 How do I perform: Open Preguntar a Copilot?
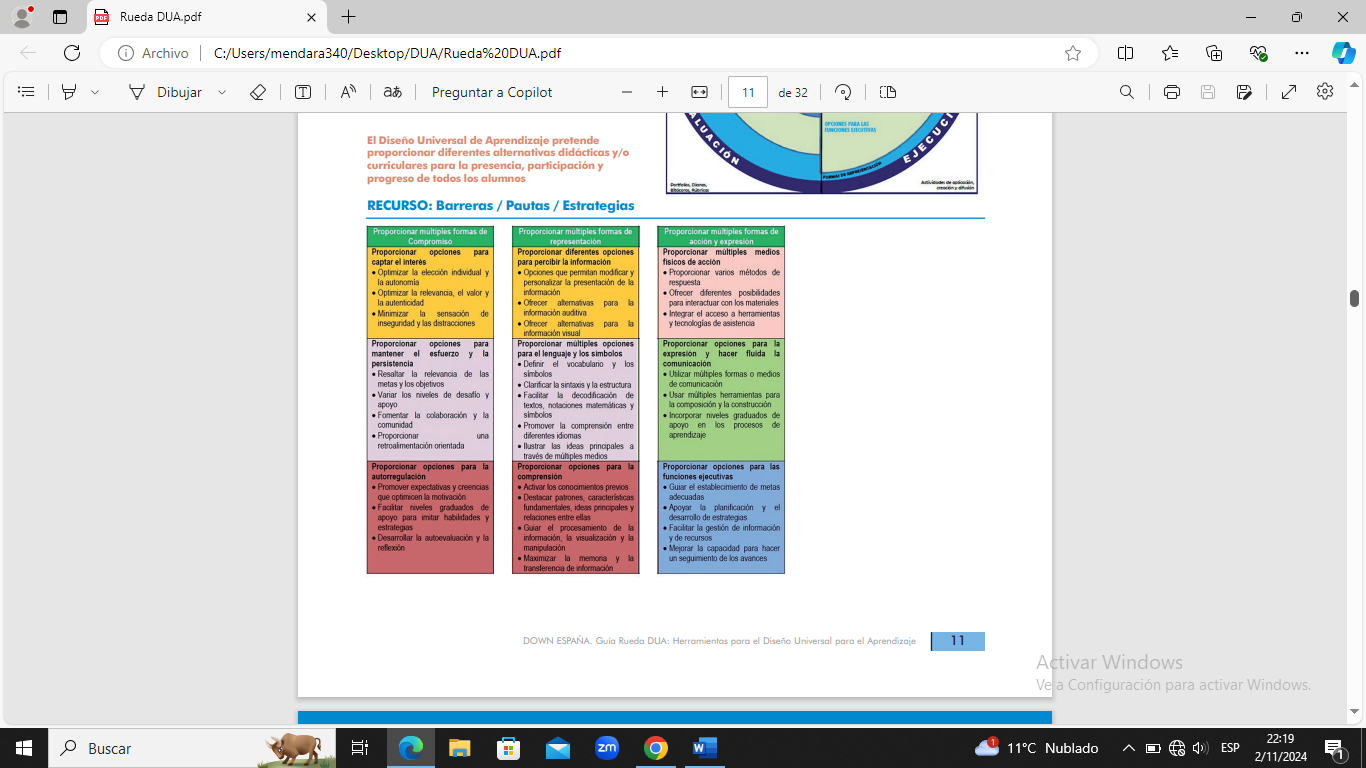pyautogui.click(x=492, y=92)
